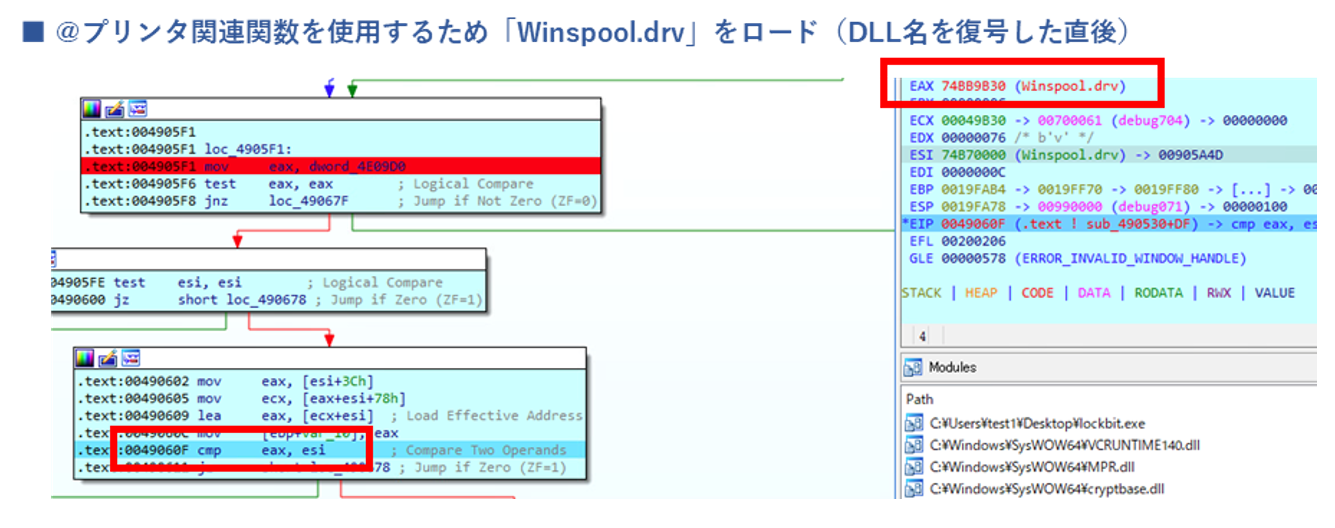This screenshot has height=528, width=1335.
Task: Click the icon beside VCRUNTIME140.dll module
Action: click(914, 445)
